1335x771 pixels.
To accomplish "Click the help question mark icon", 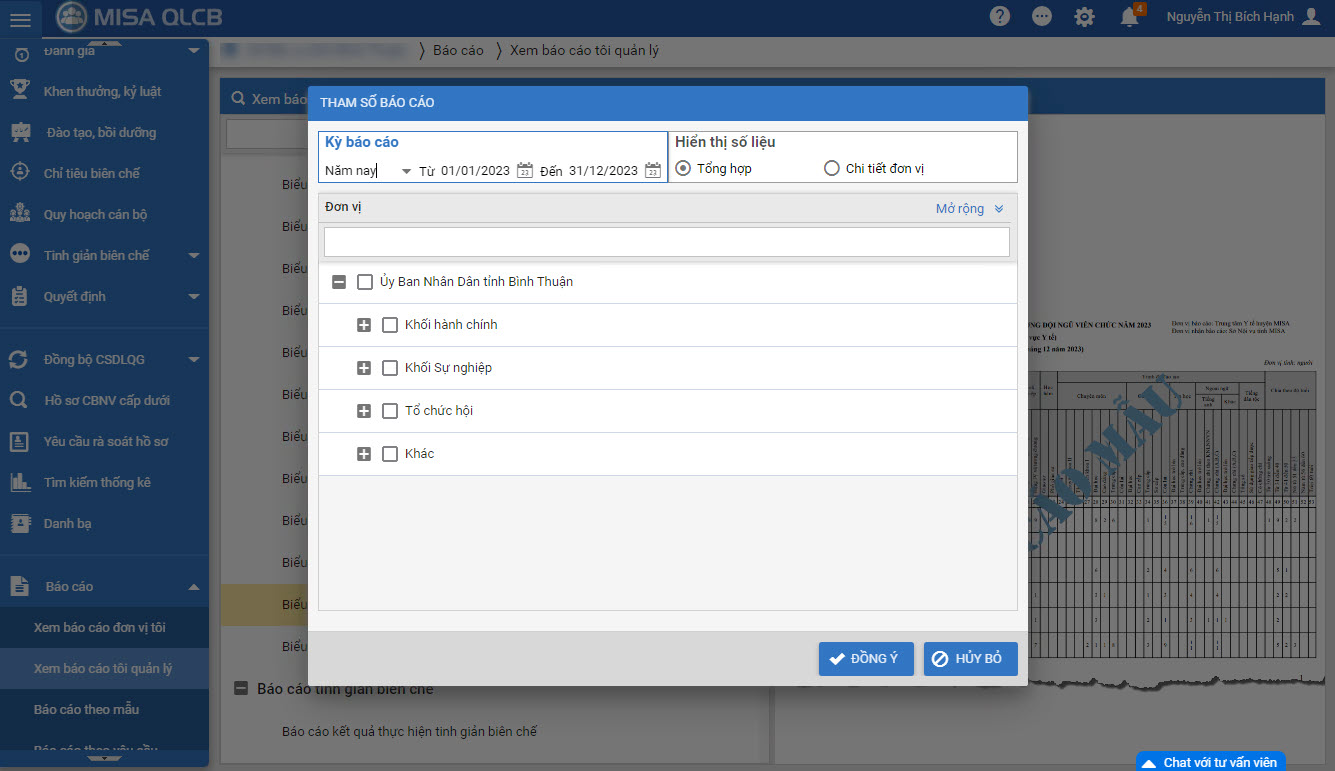I will (x=999, y=17).
